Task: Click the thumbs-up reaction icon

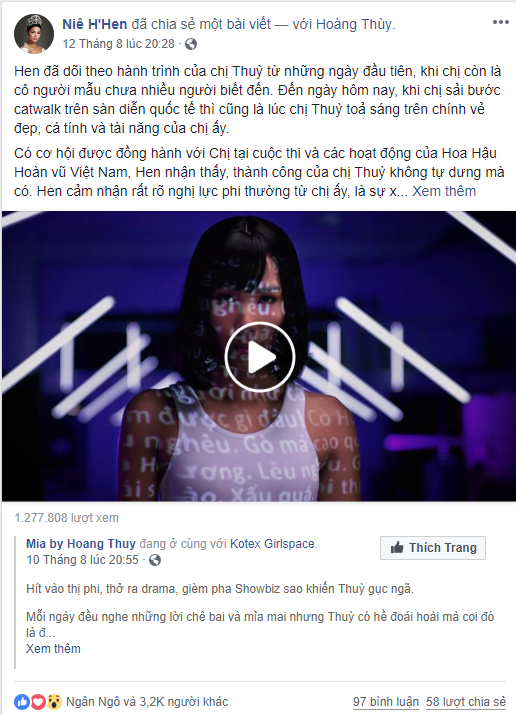Action: [x=21, y=702]
